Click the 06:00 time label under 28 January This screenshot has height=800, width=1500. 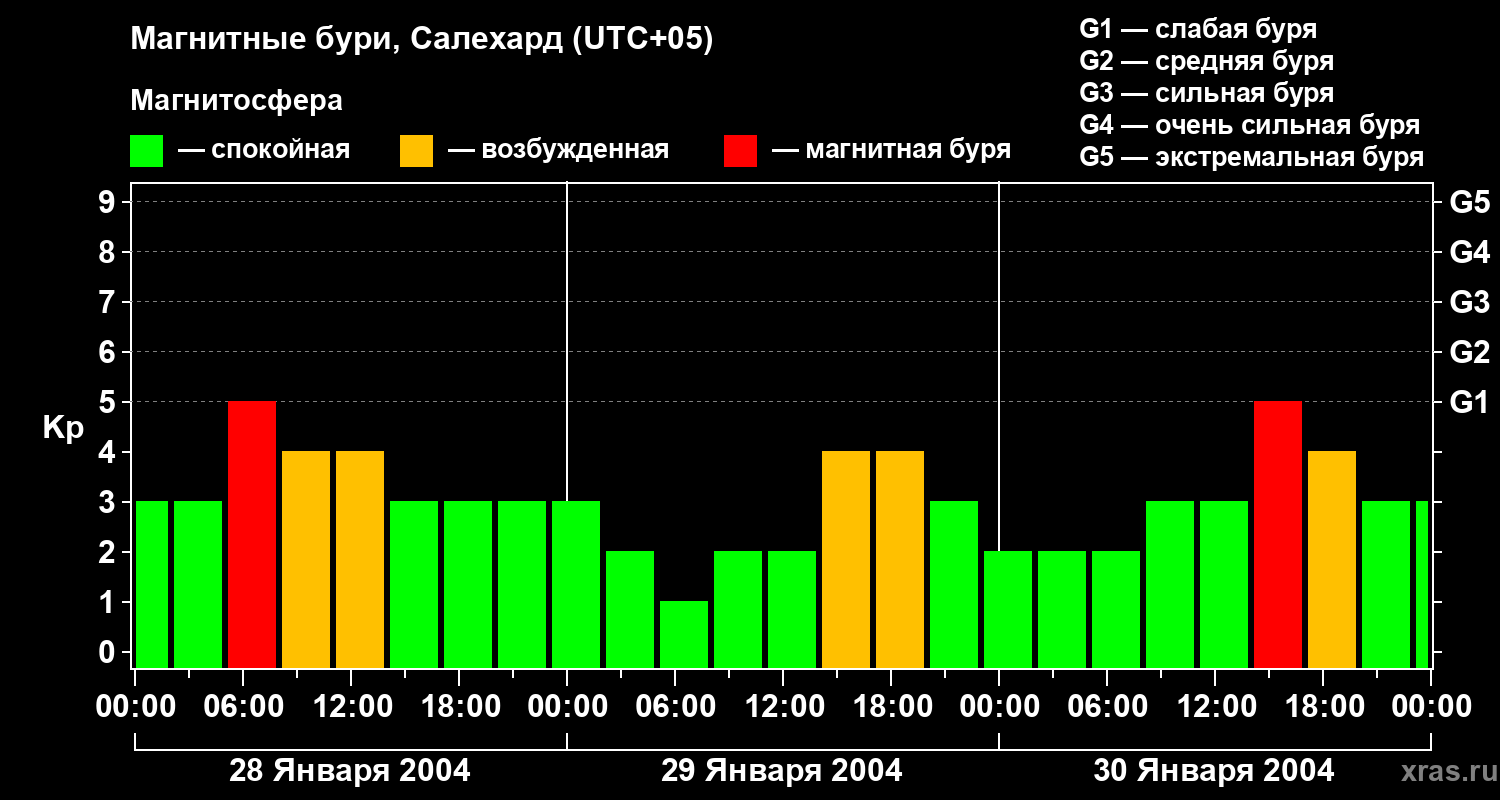(x=243, y=707)
